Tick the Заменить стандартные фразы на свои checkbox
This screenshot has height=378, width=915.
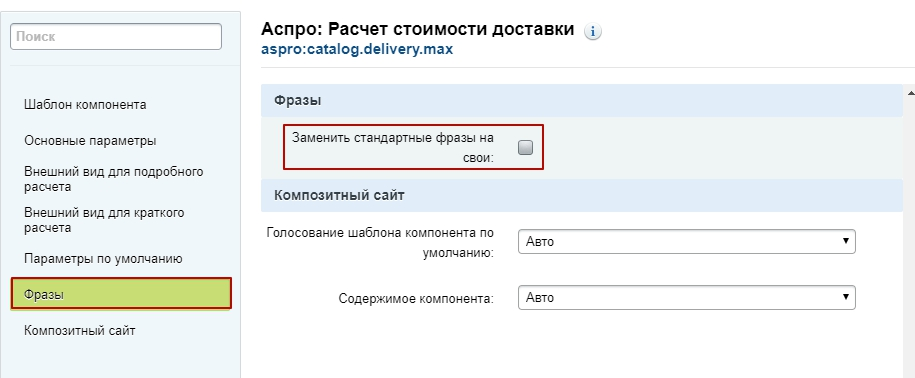(x=526, y=148)
